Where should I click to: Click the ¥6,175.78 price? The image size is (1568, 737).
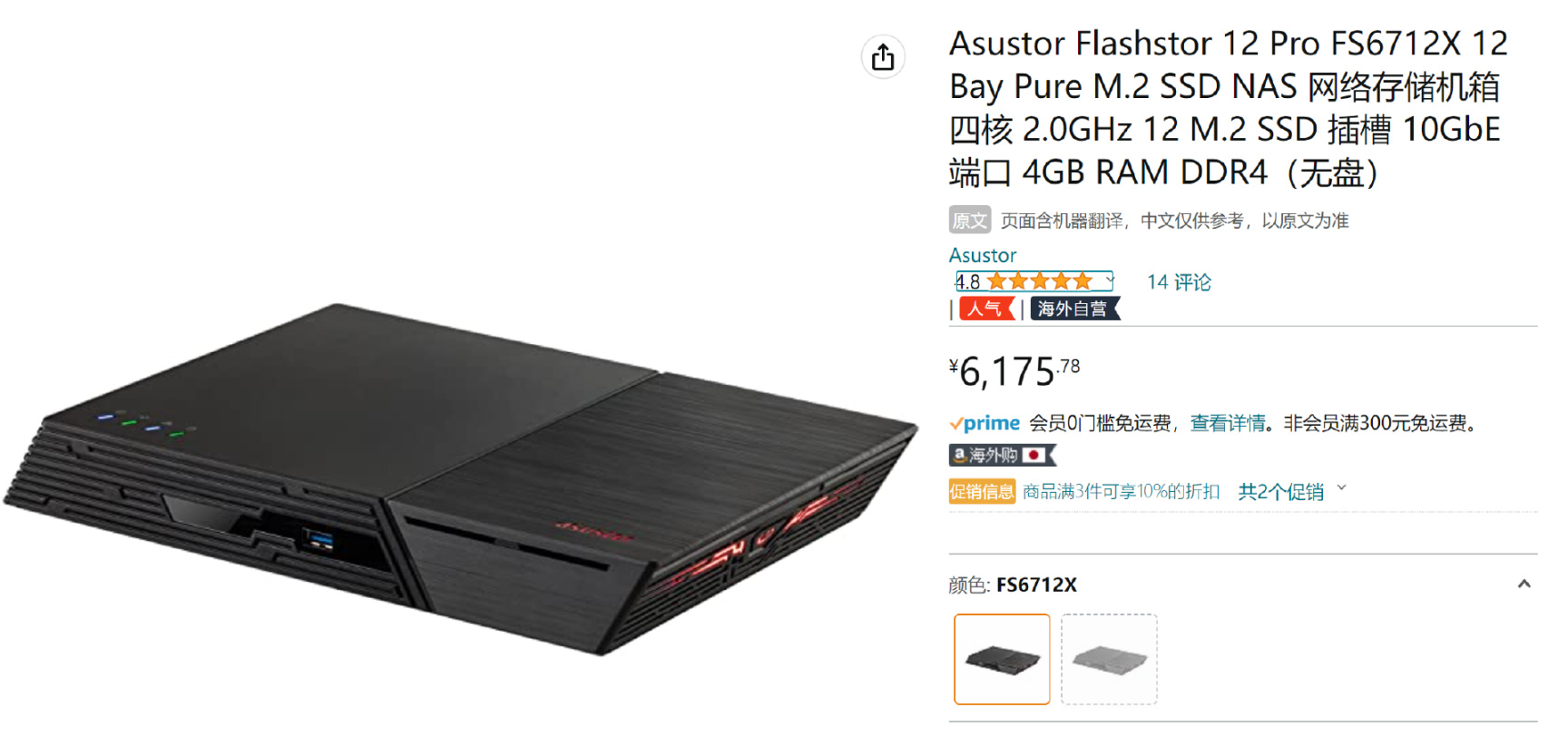coord(1014,371)
